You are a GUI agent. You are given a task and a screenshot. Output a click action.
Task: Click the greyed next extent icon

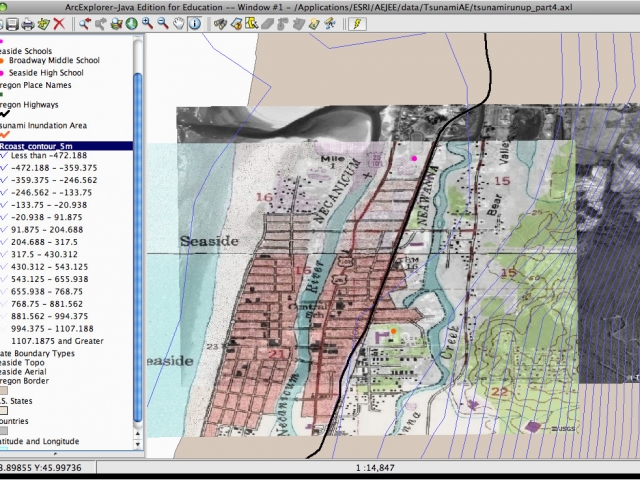(100, 24)
